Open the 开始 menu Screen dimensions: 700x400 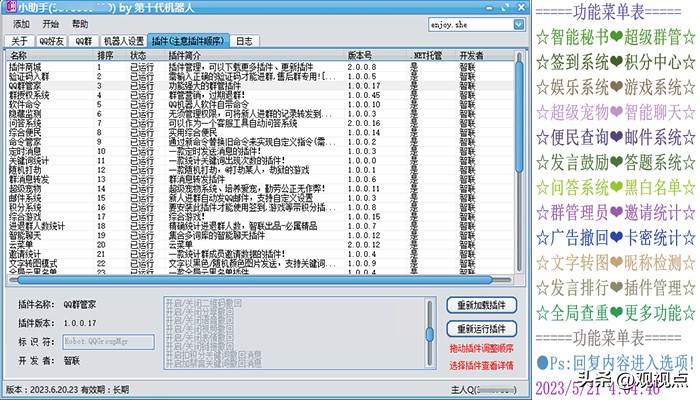pos(50,24)
